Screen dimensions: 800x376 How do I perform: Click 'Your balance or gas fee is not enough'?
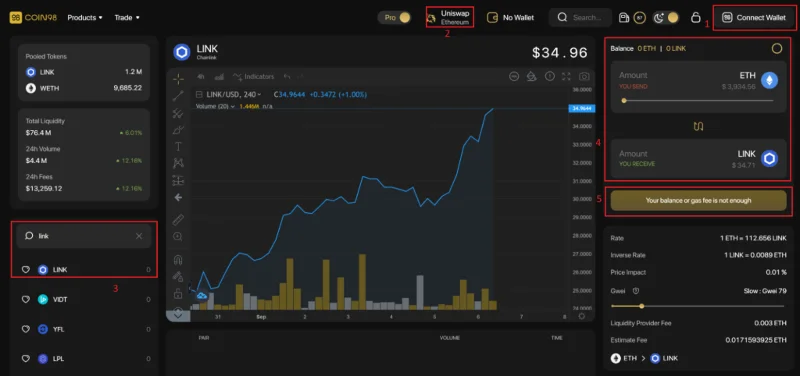coord(698,200)
